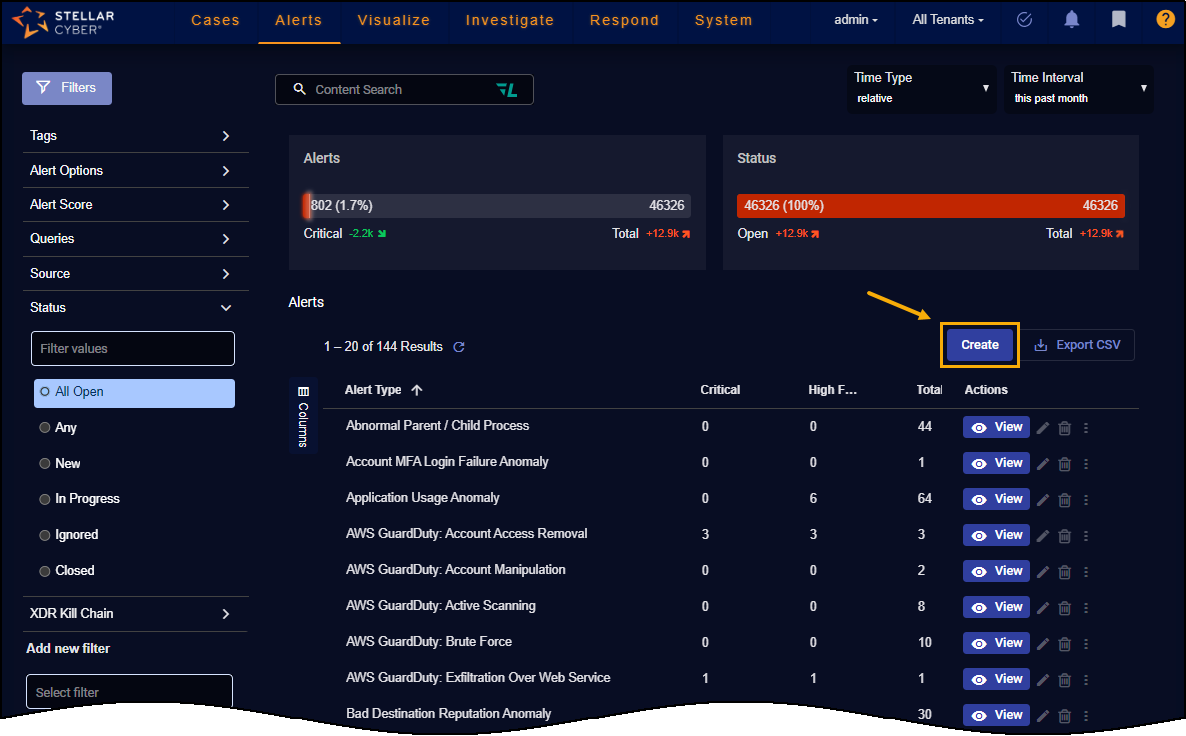Edit the Abnormal Parent / Child Process alert
The image size is (1186, 736).
[x=1043, y=428]
